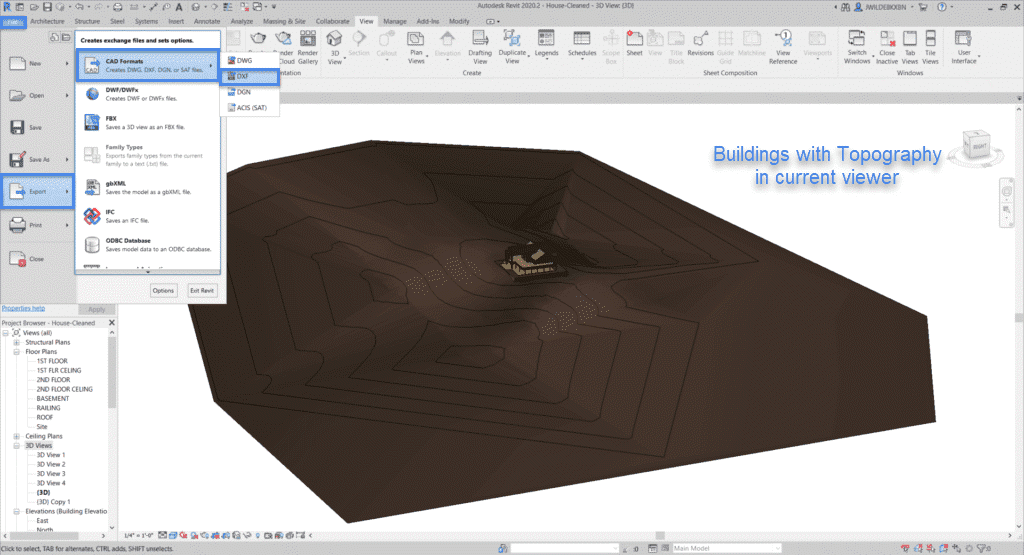Click the Tile Views tool

[x=931, y=48]
